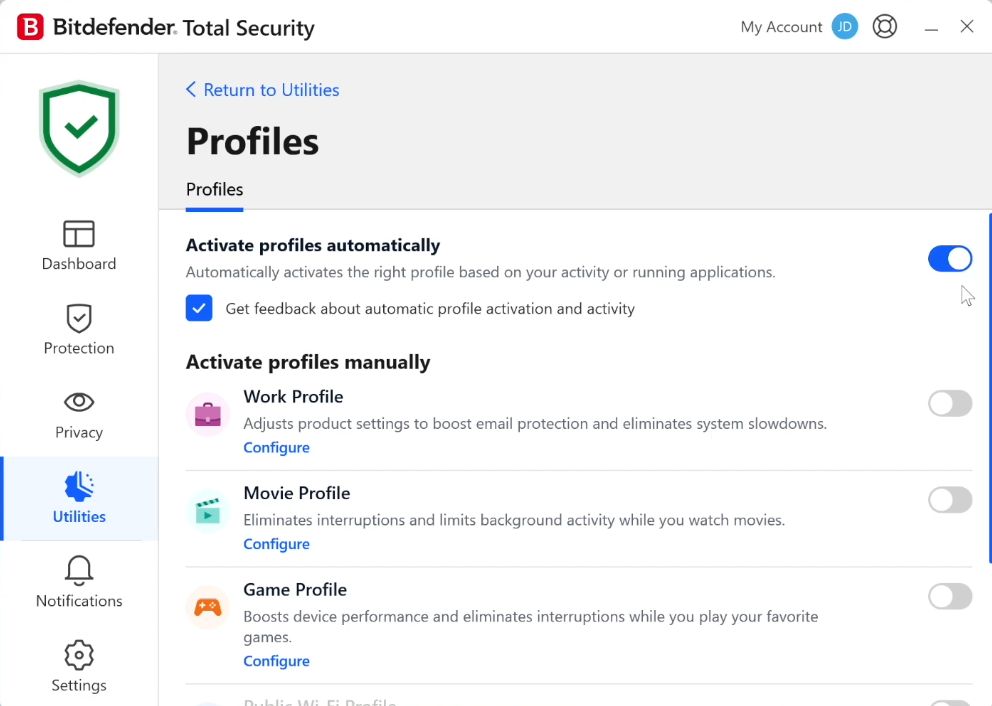The image size is (992, 706).
Task: Uncheck the Get feedback checkbox
Action: [199, 308]
